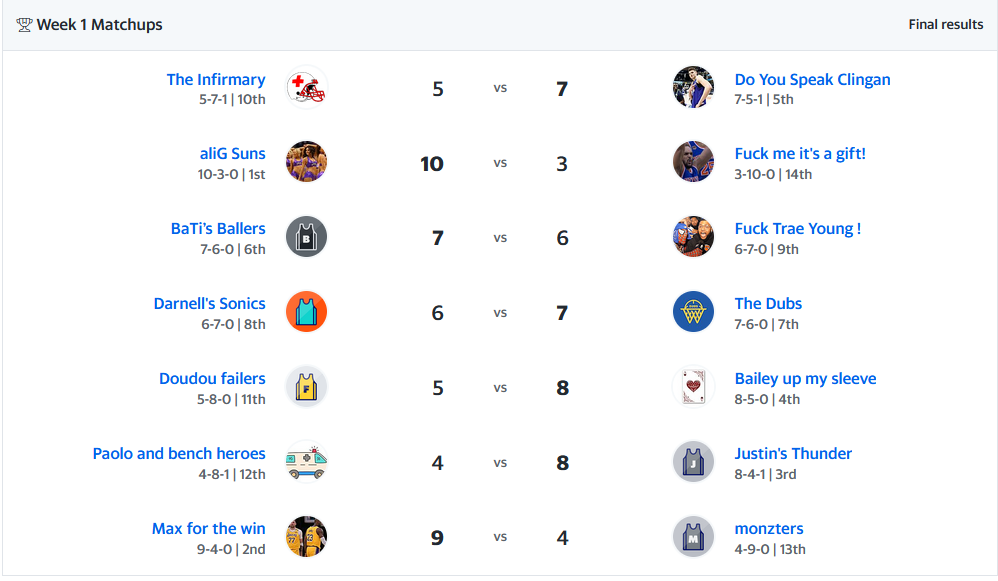The width and height of the screenshot is (998, 581).
Task: Click monzters team jersey icon
Action: [x=693, y=537]
